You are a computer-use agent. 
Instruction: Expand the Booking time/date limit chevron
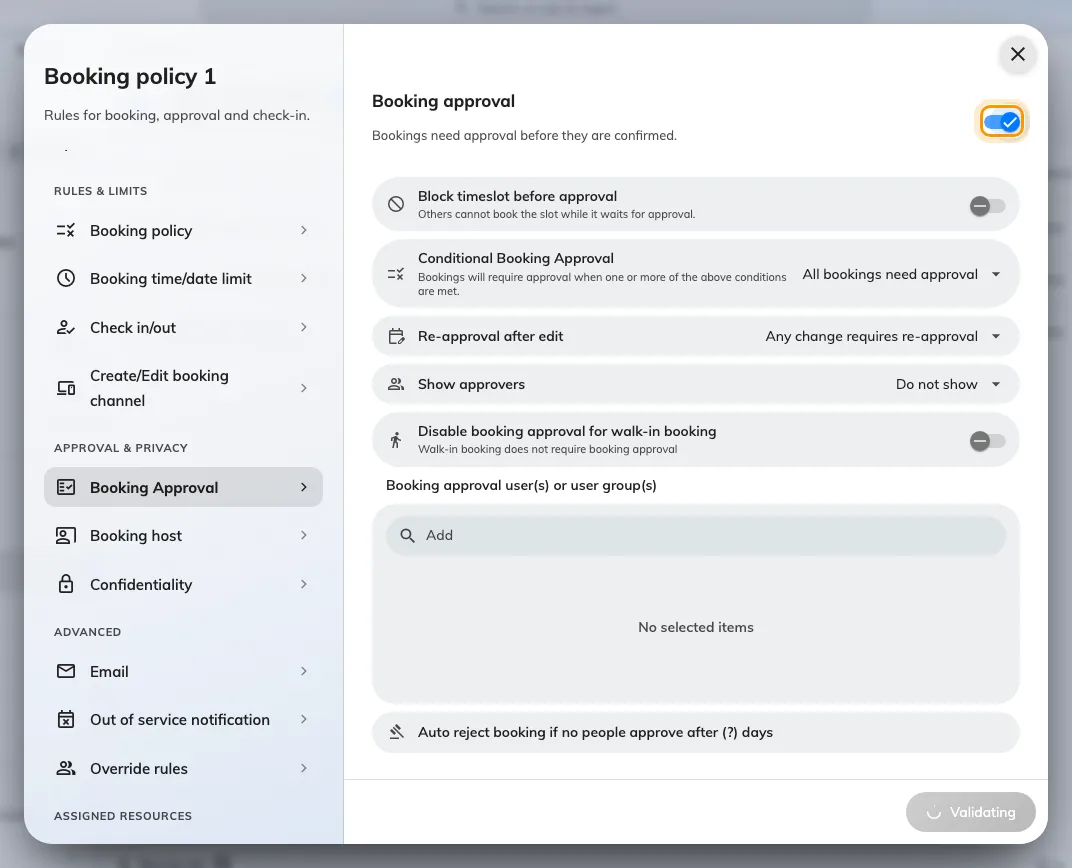[304, 278]
